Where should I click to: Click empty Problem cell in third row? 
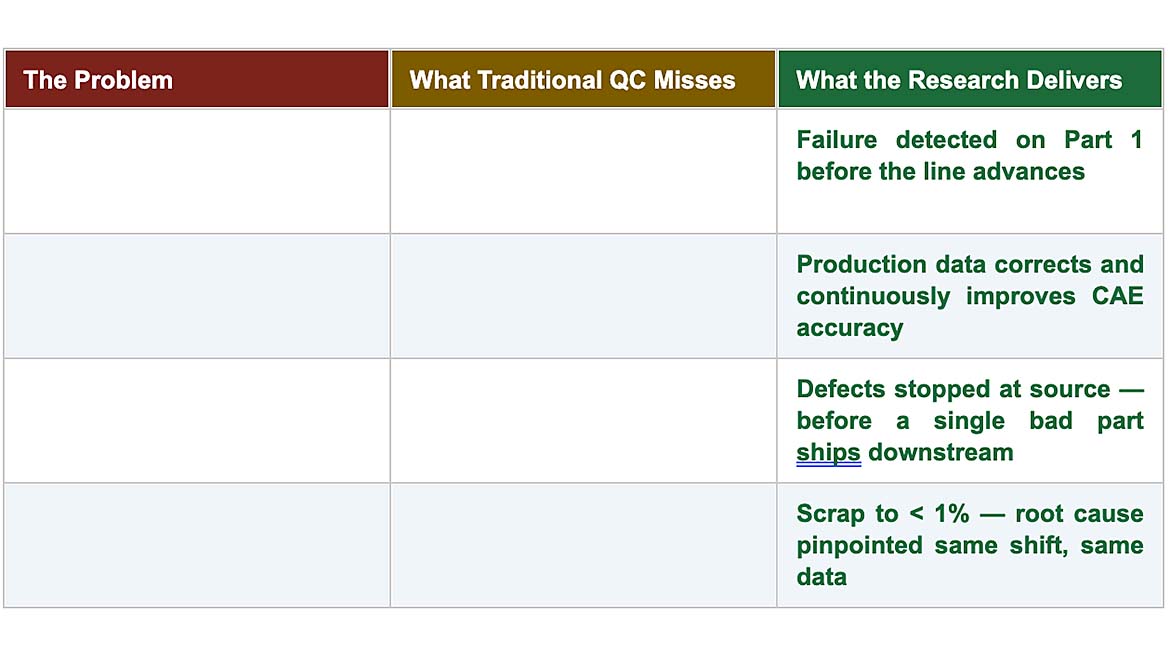pyautogui.click(x=197, y=421)
